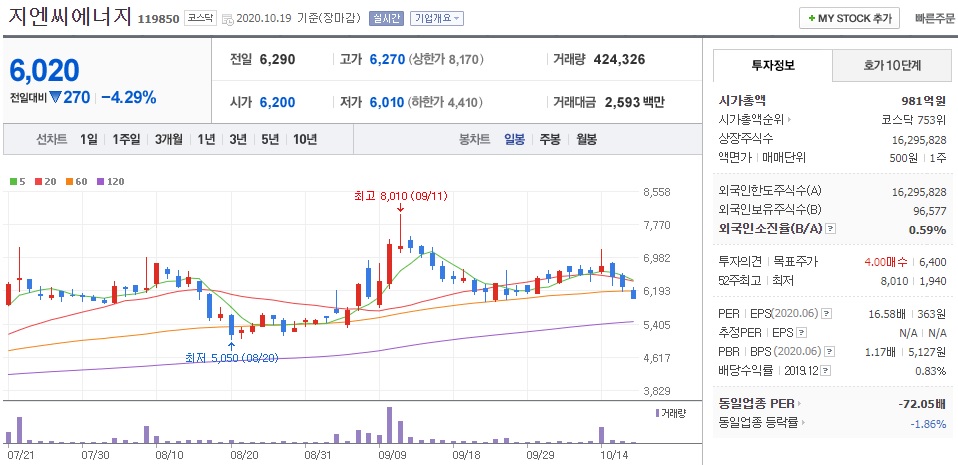Click the 4.00매수 opinion value
The width and height of the screenshot is (958, 465).
[x=886, y=262]
